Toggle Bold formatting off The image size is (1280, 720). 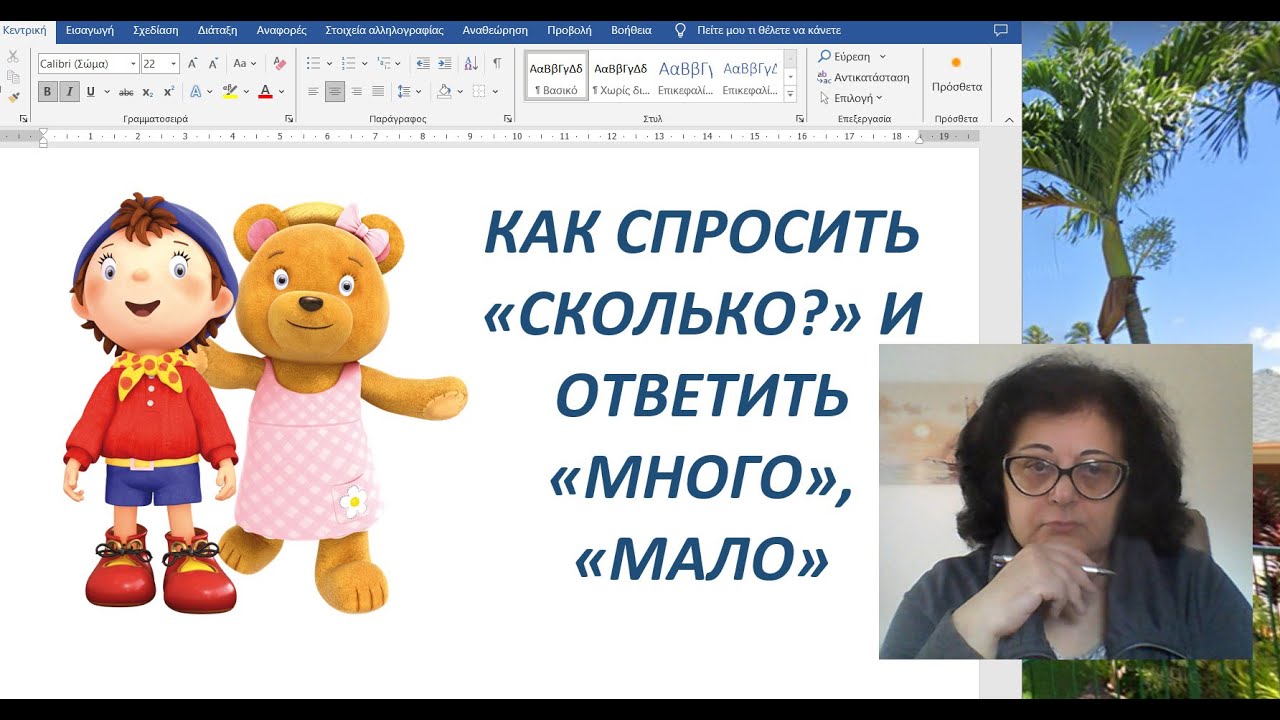tap(48, 91)
